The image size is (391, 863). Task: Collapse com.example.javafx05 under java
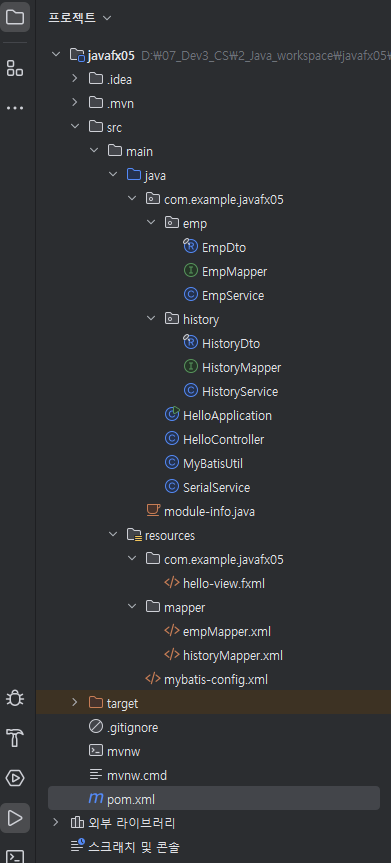coord(132,199)
